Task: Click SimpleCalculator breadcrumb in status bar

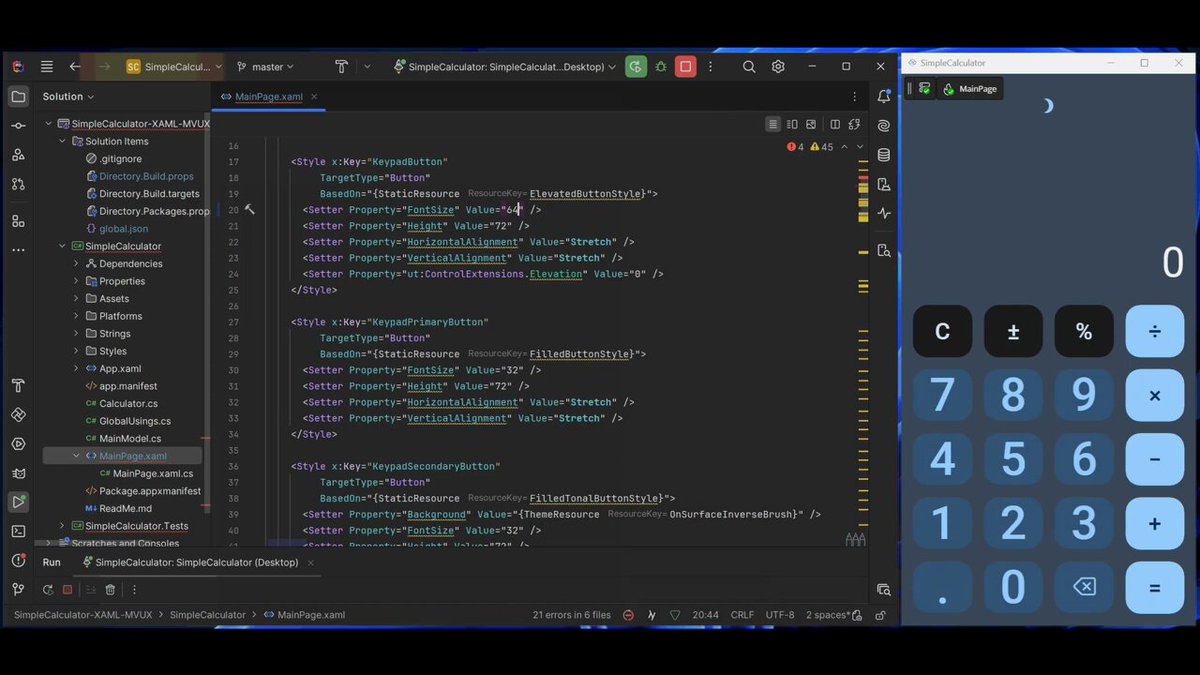Action: pos(207,615)
